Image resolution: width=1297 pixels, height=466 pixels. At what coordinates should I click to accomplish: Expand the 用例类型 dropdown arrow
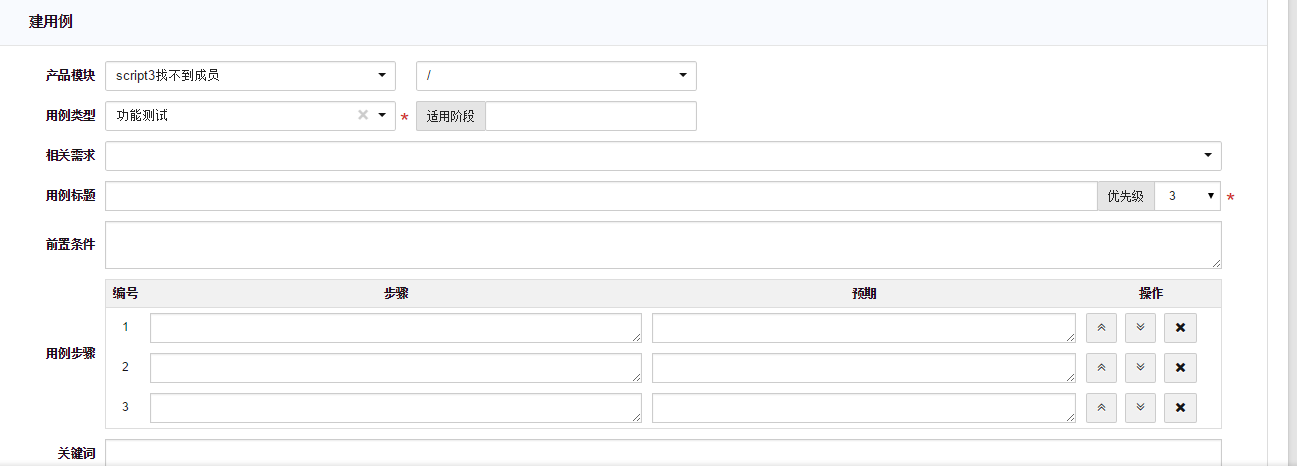pos(382,116)
